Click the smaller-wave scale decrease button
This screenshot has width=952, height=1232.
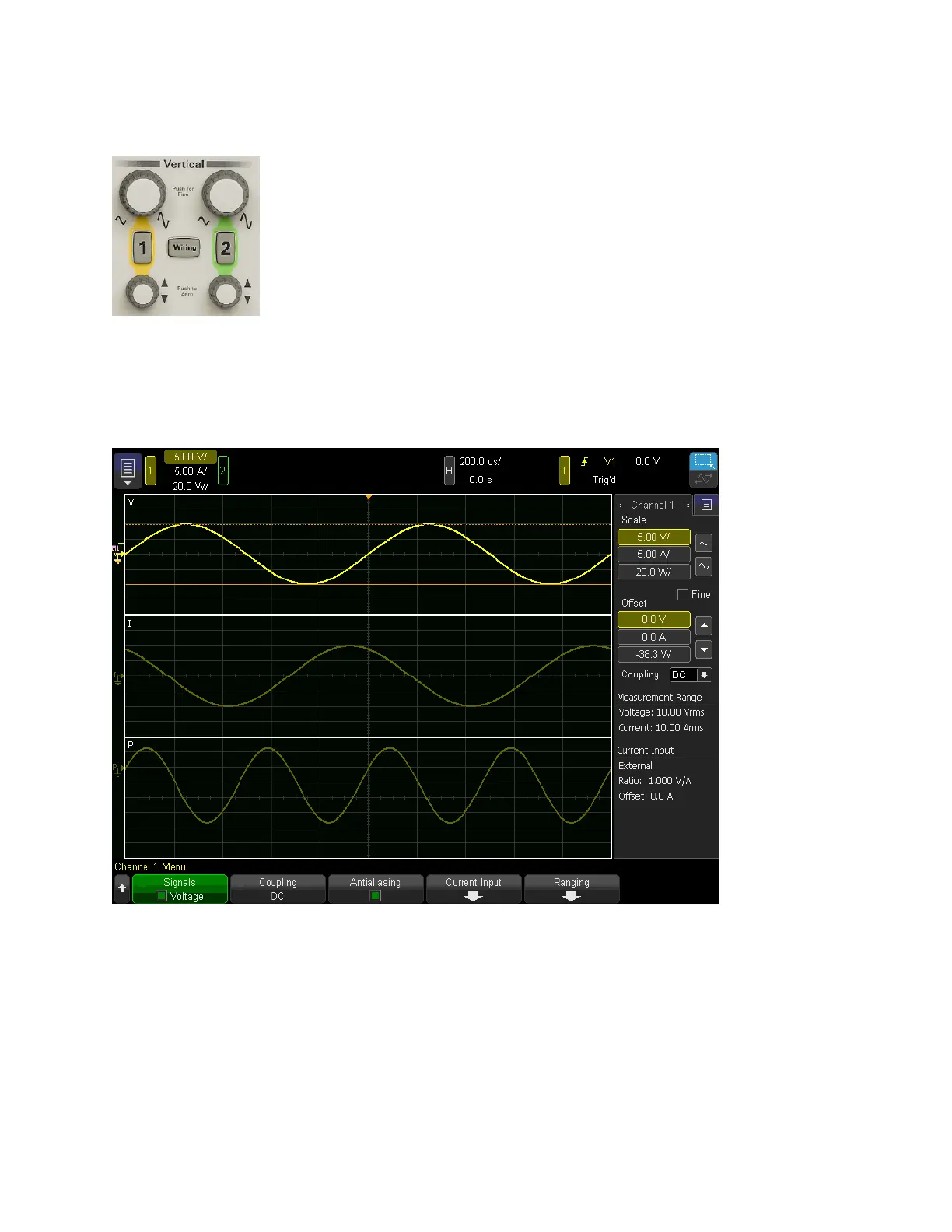click(x=703, y=543)
